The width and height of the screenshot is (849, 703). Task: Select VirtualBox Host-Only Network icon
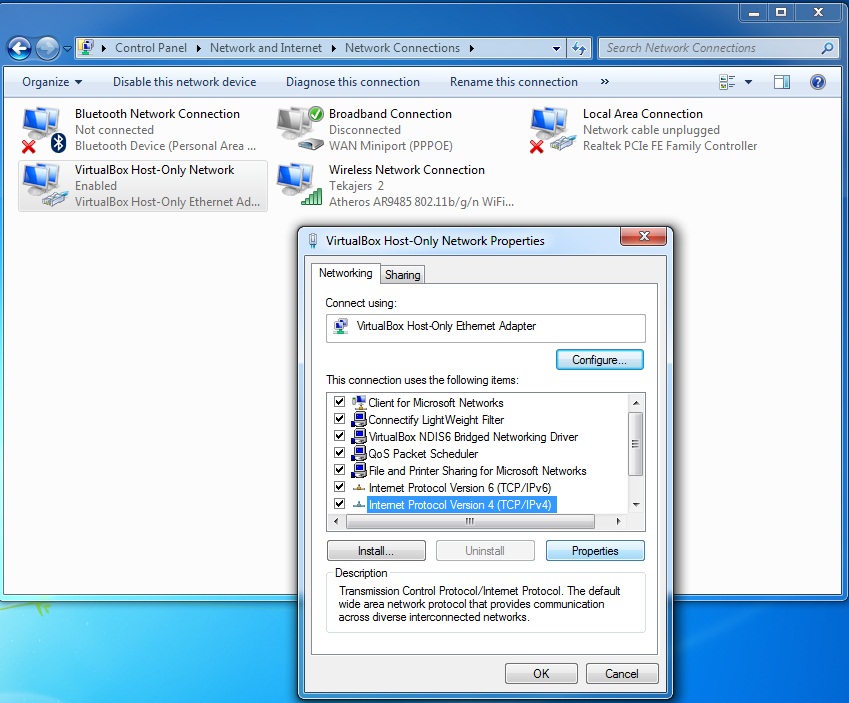pyautogui.click(x=44, y=185)
